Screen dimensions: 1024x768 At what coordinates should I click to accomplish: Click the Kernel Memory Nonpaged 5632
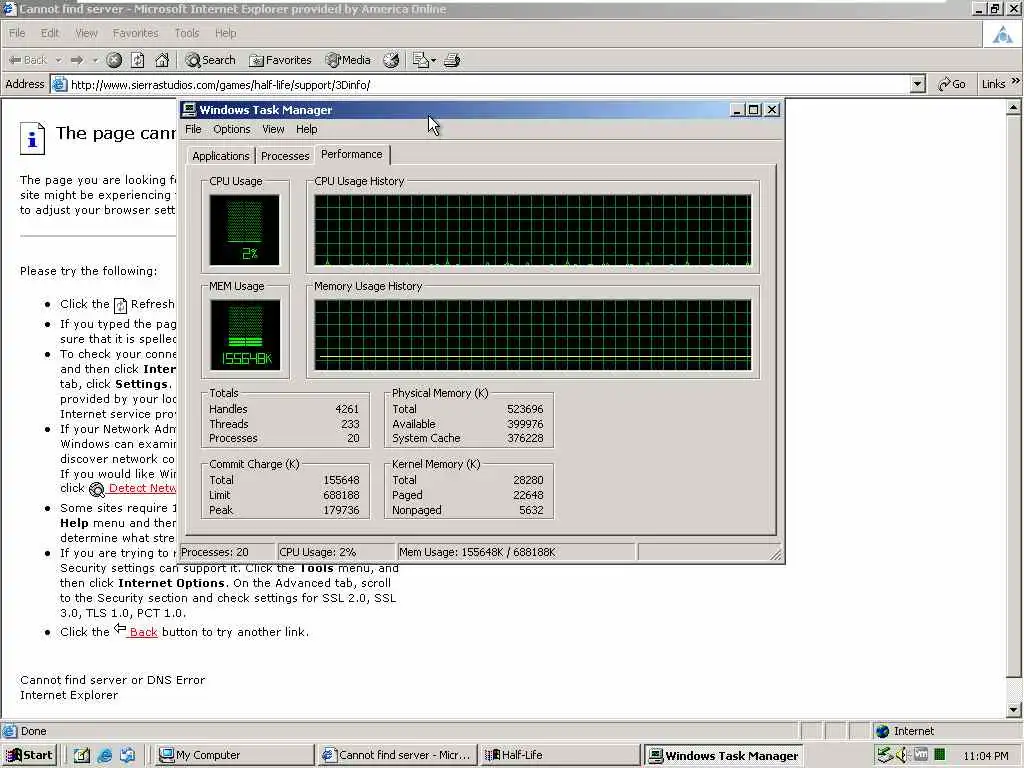(x=531, y=510)
